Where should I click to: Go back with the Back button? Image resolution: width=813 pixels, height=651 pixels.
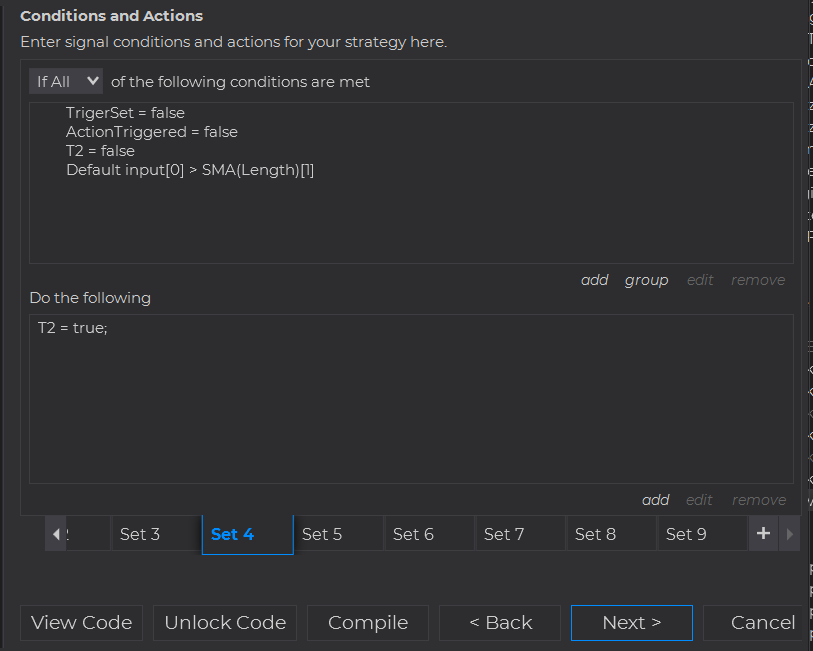500,623
